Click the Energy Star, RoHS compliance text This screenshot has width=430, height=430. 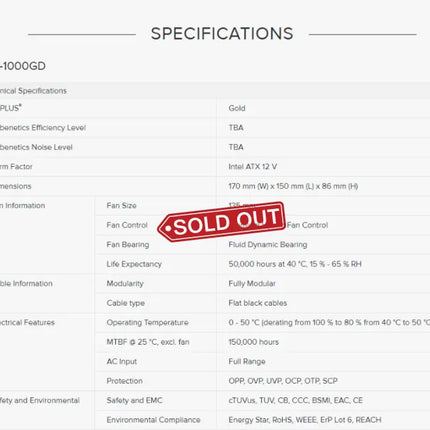click(305, 420)
